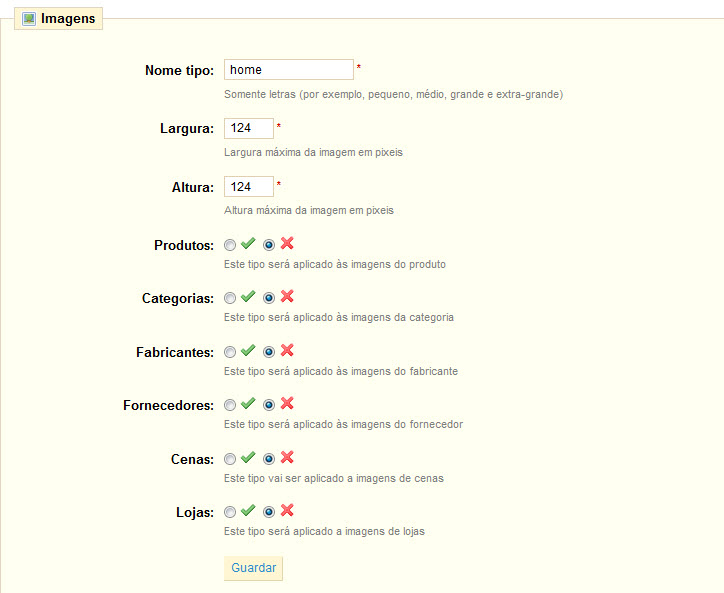
Task: Enable Categorias with the yes radio button
Action: (230, 298)
